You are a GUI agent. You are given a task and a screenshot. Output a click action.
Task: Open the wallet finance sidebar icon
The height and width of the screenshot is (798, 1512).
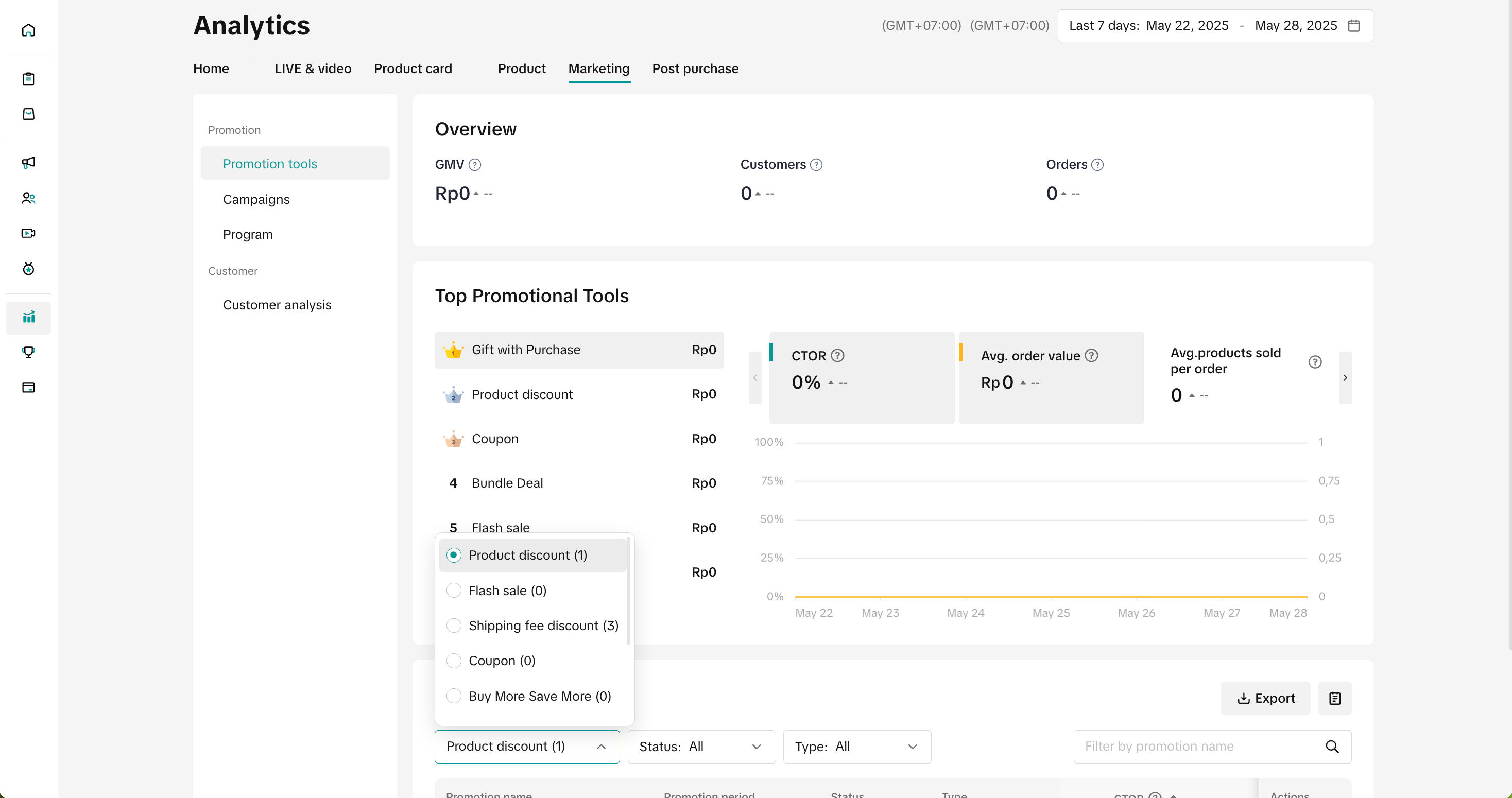click(x=28, y=387)
